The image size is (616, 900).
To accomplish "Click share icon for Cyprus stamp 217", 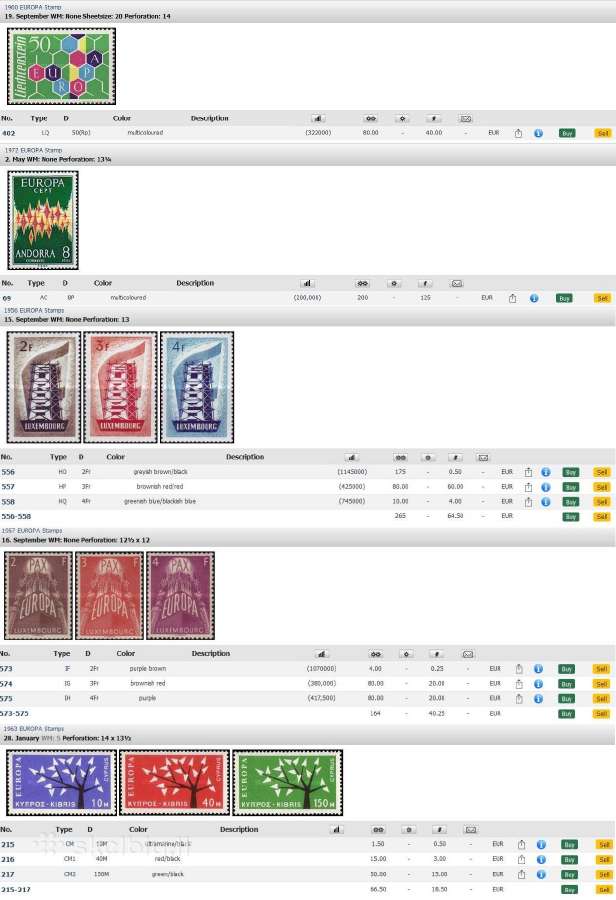I will point(521,875).
